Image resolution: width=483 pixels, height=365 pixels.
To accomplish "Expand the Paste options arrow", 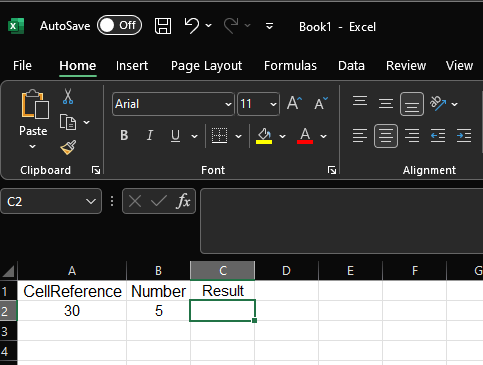I will (32, 147).
